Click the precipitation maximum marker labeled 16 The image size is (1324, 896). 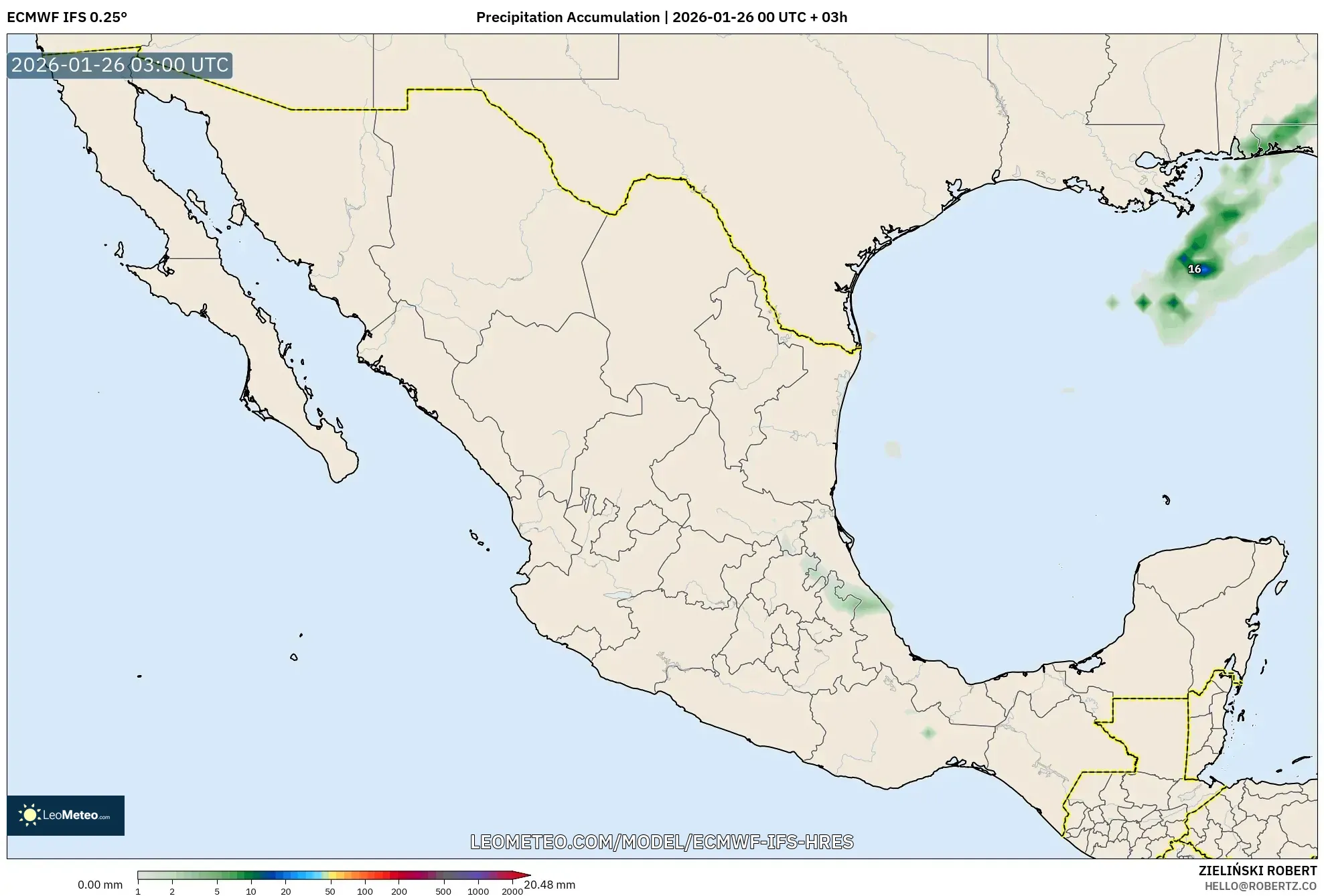point(1194,269)
